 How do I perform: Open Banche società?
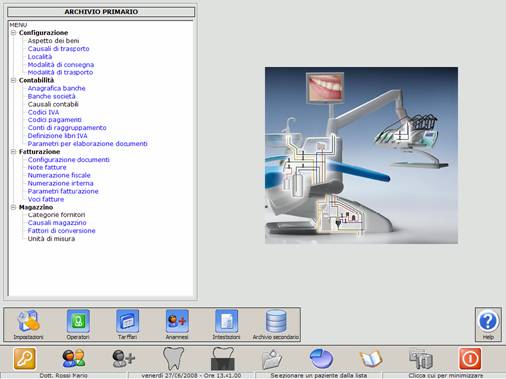pyautogui.click(x=51, y=96)
